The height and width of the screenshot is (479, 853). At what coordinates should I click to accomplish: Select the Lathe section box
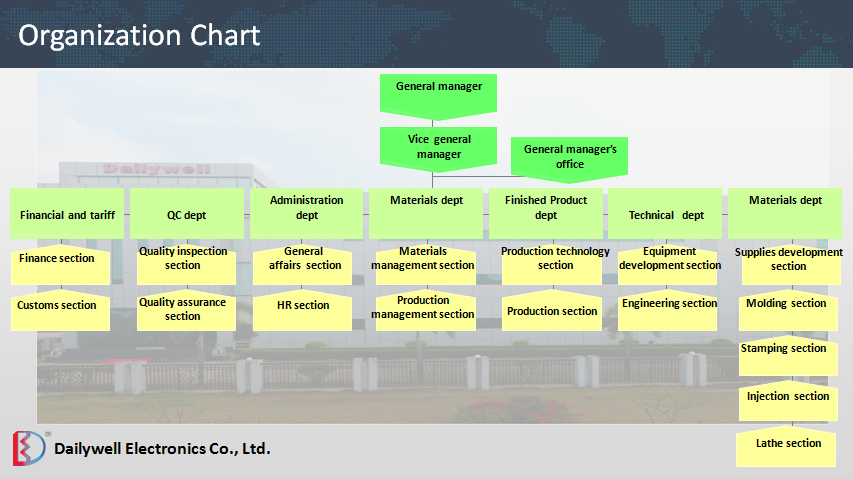point(786,447)
